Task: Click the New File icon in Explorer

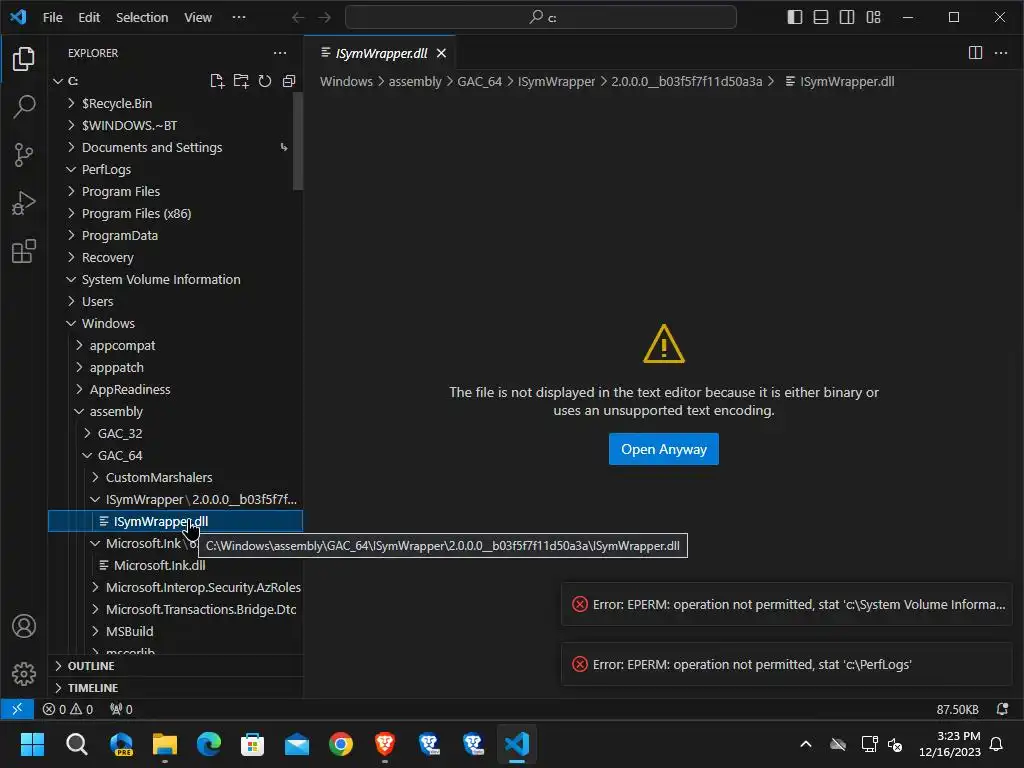Action: coord(217,81)
